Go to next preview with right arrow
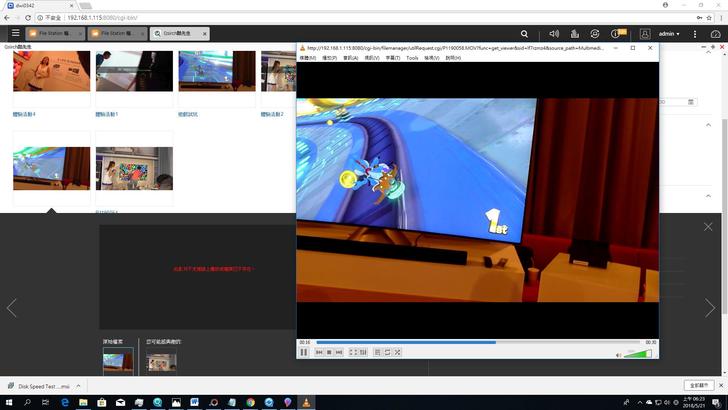The height and width of the screenshot is (410, 728). point(710,308)
